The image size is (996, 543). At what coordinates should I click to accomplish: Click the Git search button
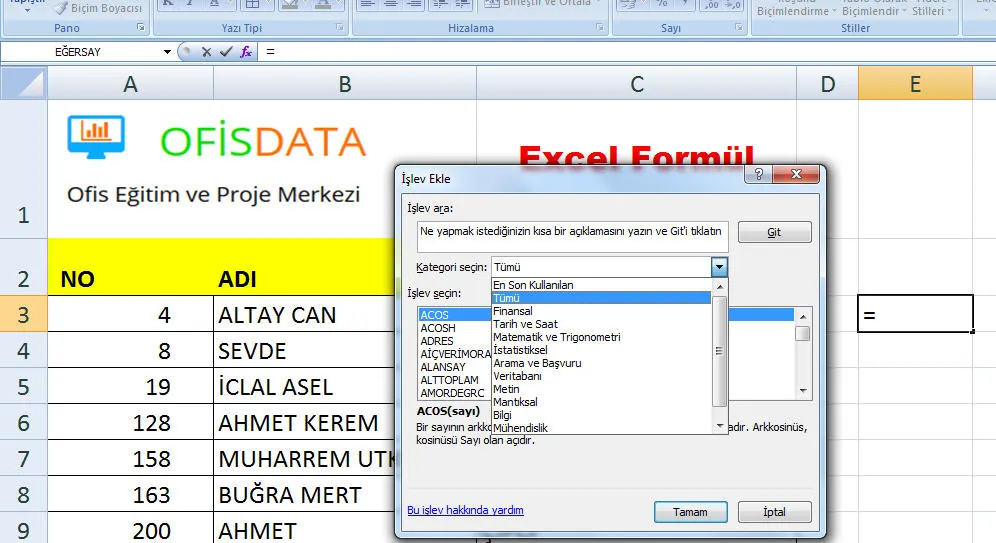[774, 232]
